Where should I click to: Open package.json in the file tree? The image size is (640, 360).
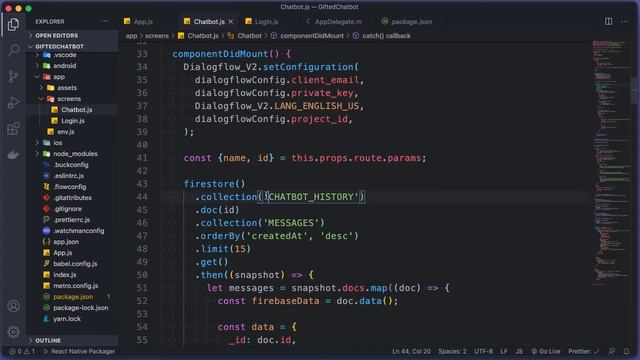(73, 297)
